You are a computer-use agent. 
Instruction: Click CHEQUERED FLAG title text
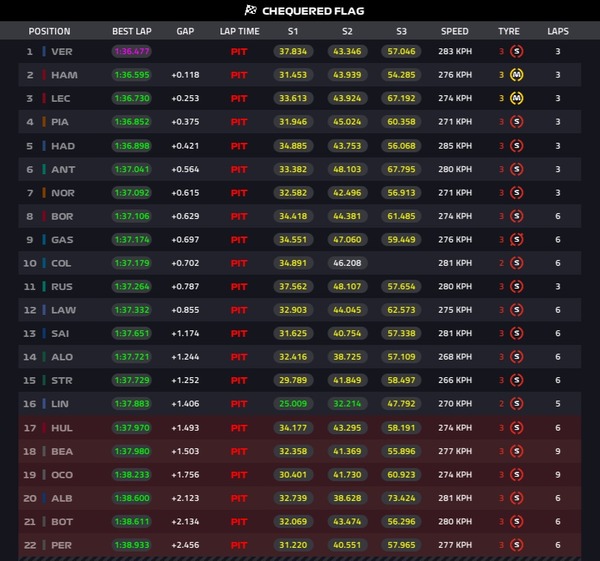(313, 11)
